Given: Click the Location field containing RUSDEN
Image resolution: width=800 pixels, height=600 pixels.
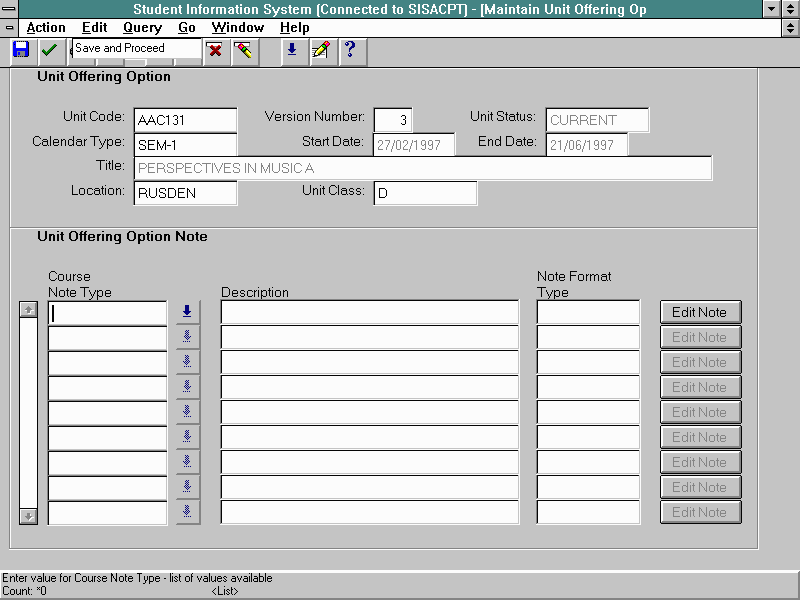Looking at the screenshot, I should (185, 193).
